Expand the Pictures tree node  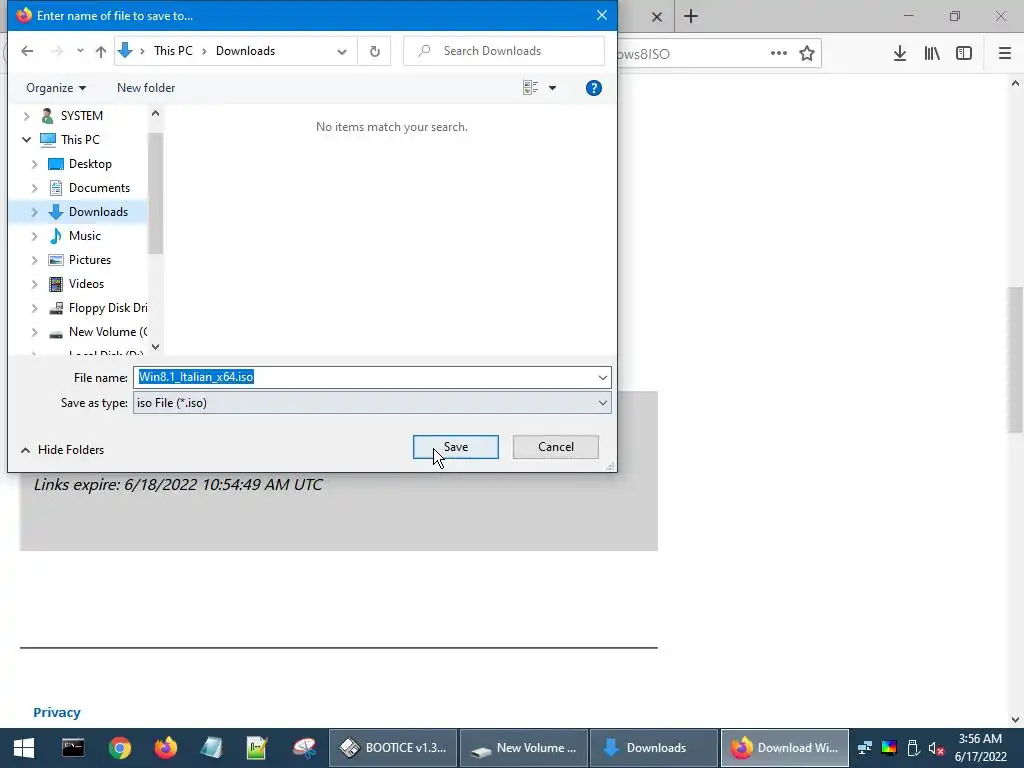click(35, 260)
